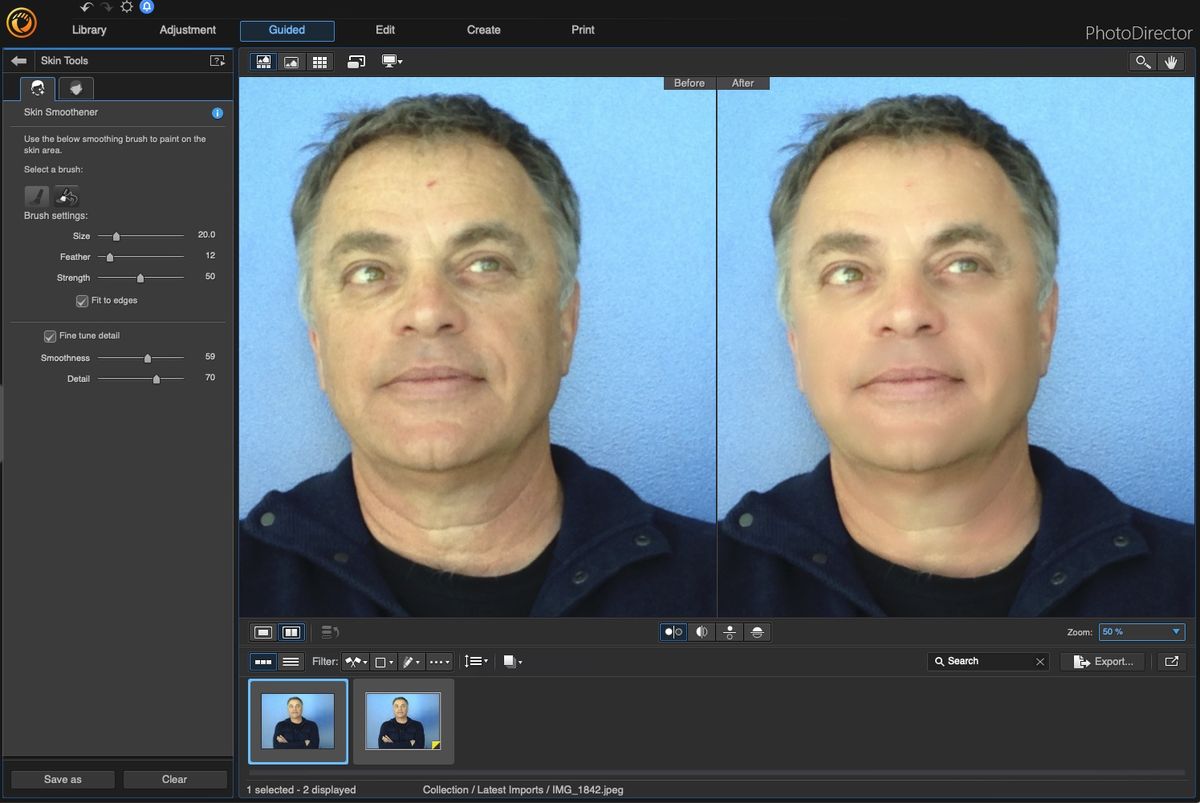Open the Export dialog
The height and width of the screenshot is (803, 1200).
[1102, 661]
